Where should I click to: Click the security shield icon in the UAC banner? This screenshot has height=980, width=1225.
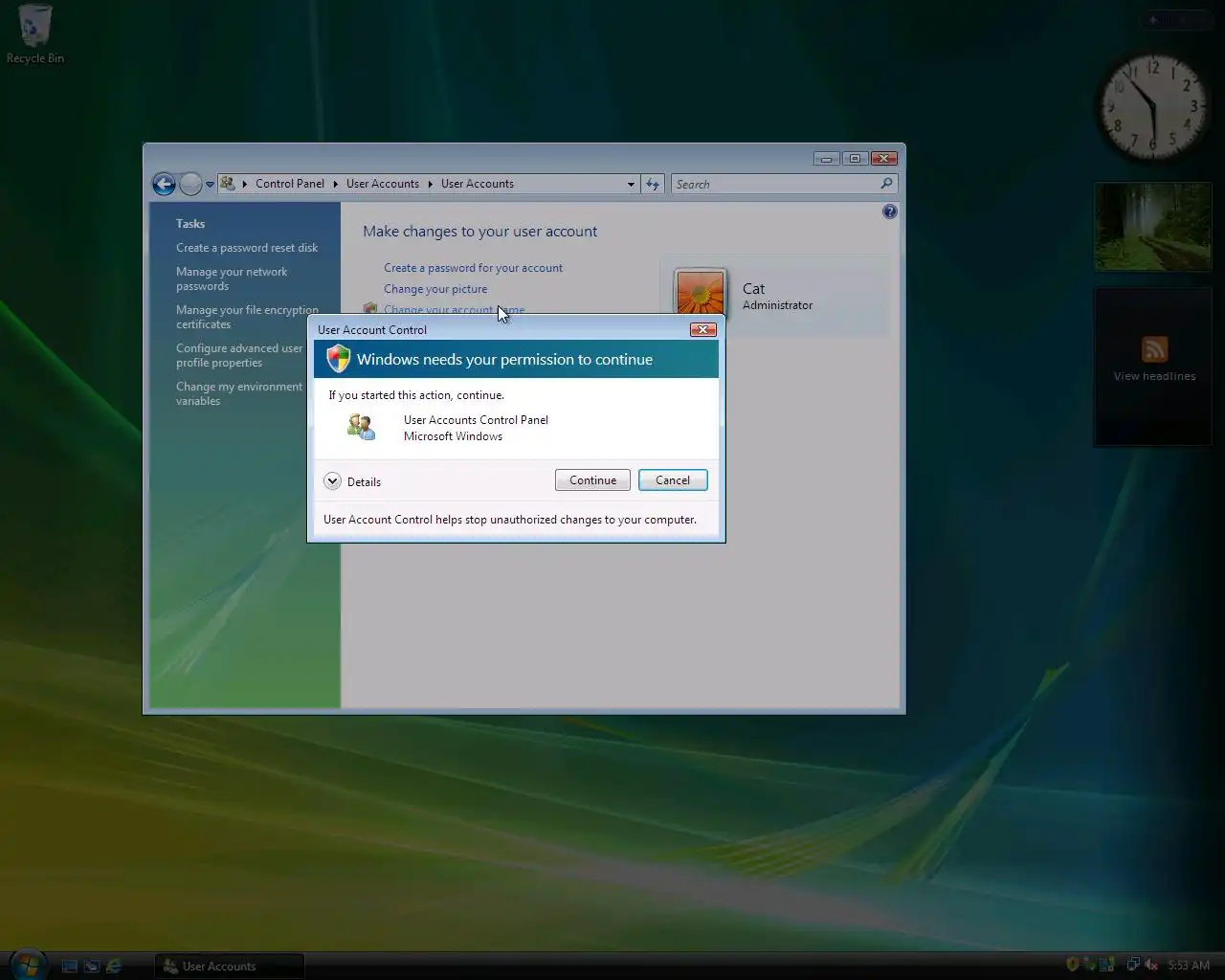(x=338, y=359)
